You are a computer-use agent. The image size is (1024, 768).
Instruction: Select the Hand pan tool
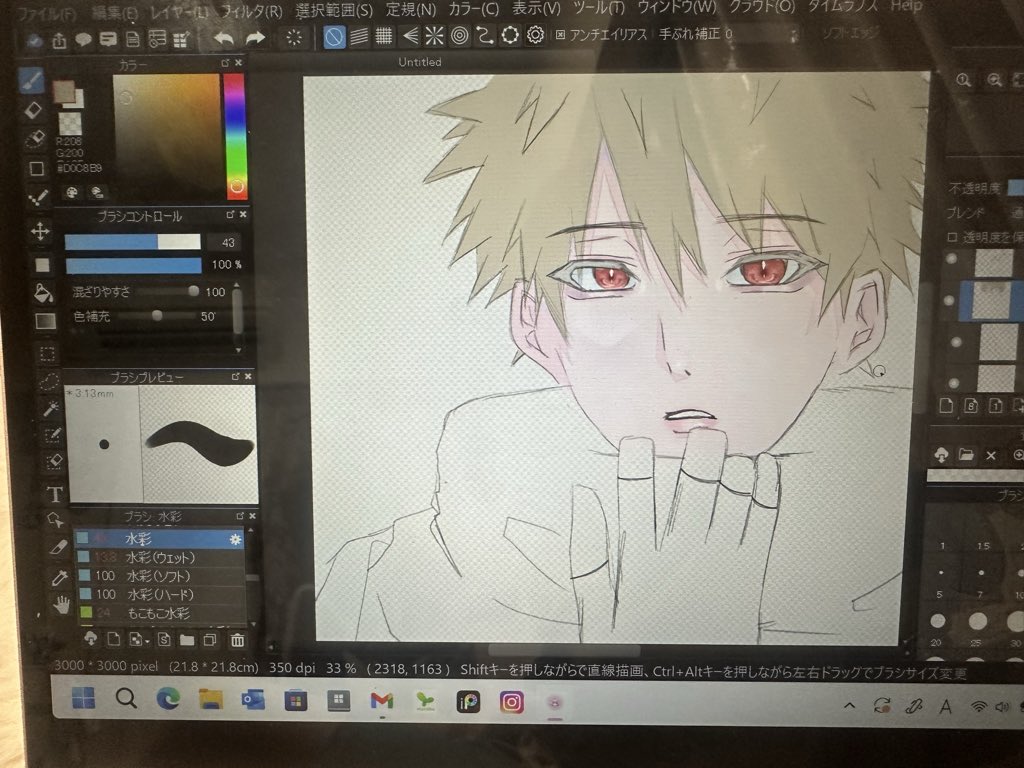pos(61,605)
